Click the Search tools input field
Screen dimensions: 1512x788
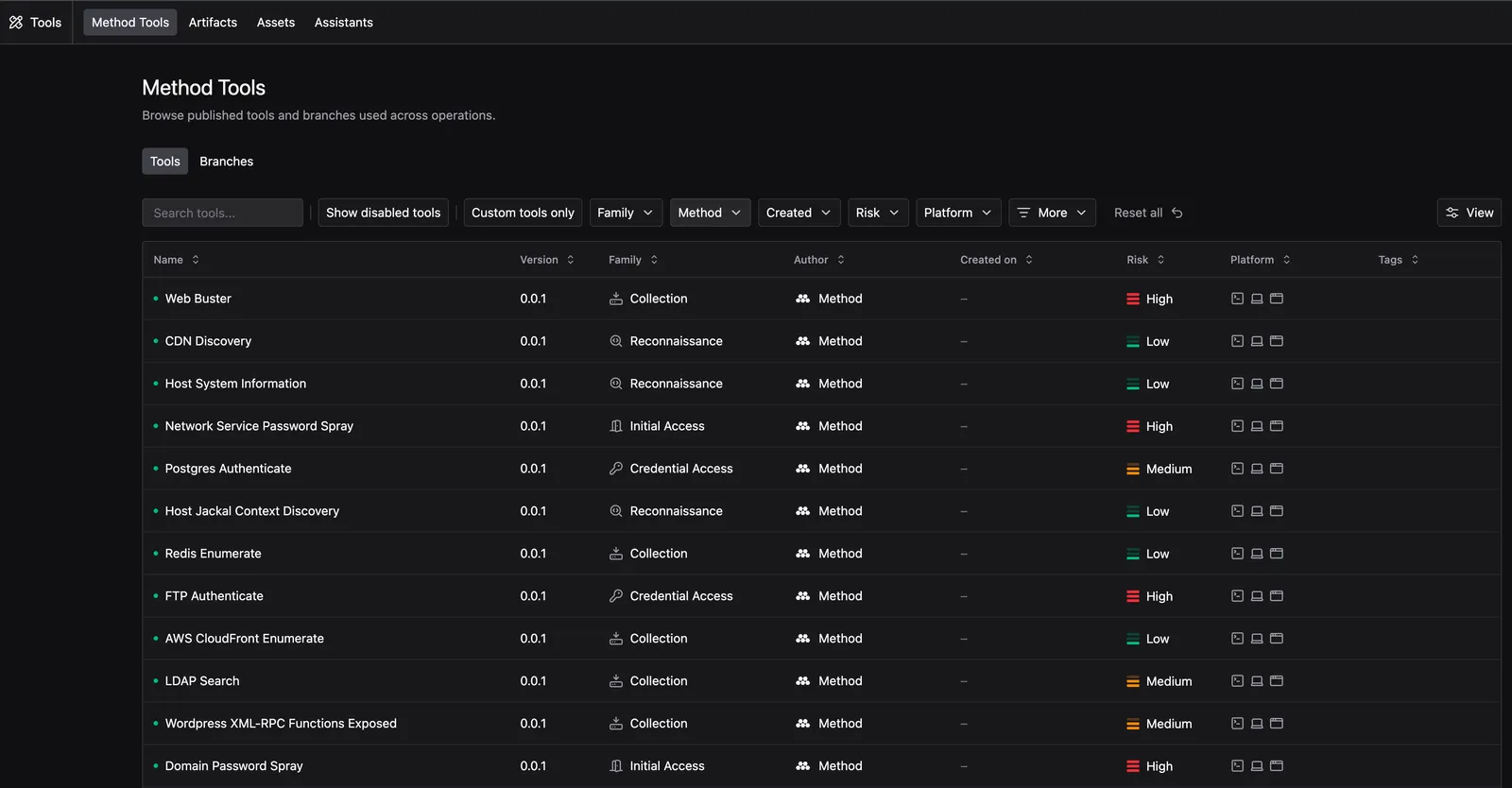click(x=223, y=213)
